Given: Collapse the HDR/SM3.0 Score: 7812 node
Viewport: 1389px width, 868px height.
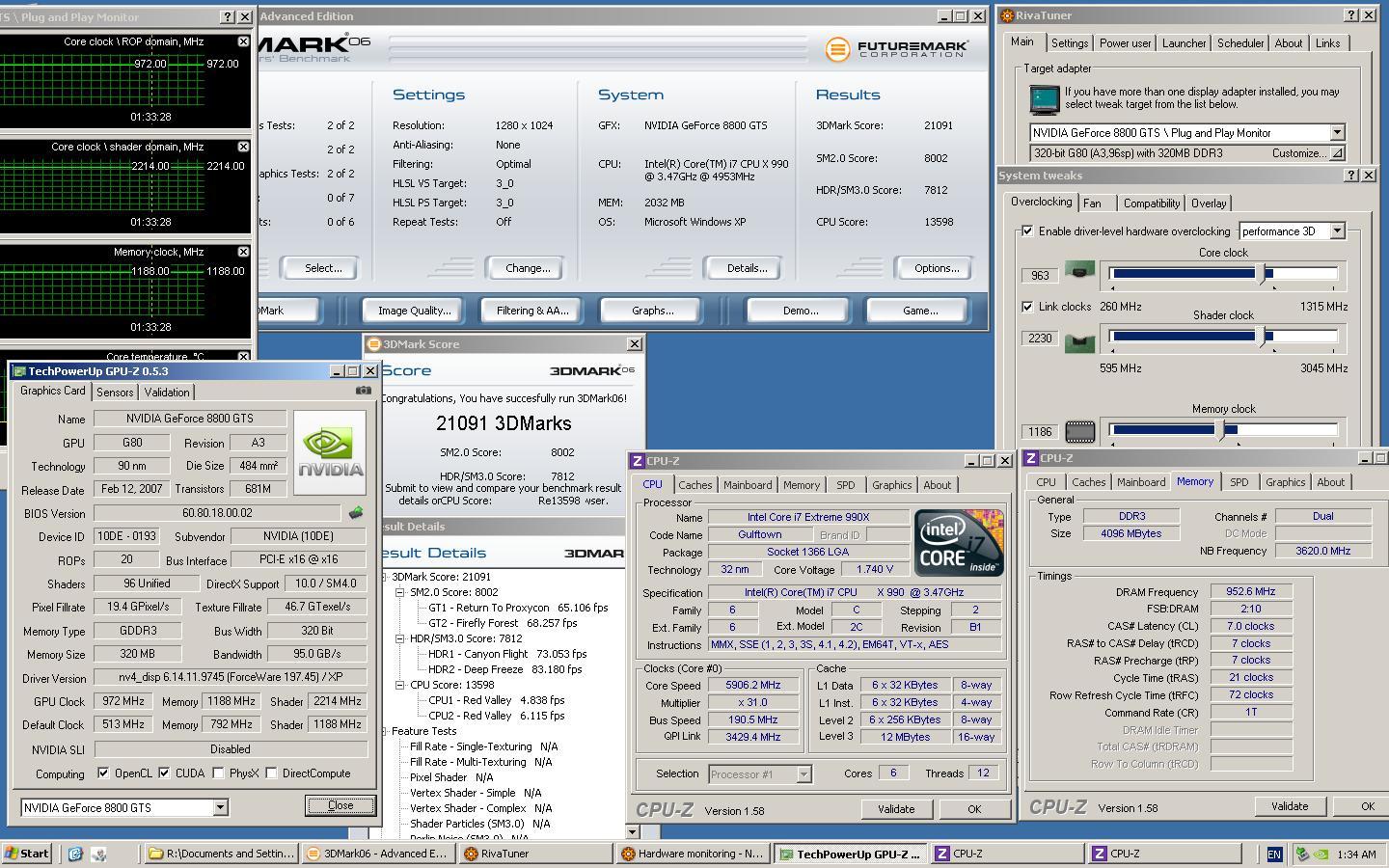Looking at the screenshot, I should pos(400,638).
